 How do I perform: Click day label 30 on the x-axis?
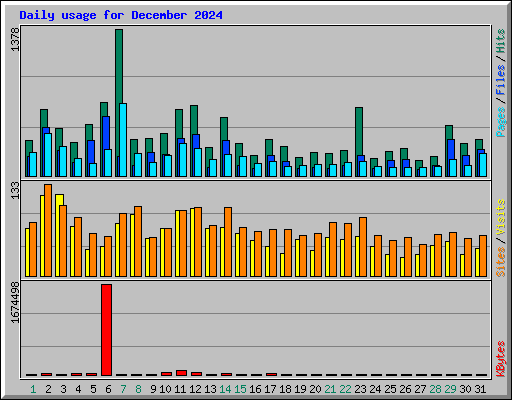coord(465,389)
